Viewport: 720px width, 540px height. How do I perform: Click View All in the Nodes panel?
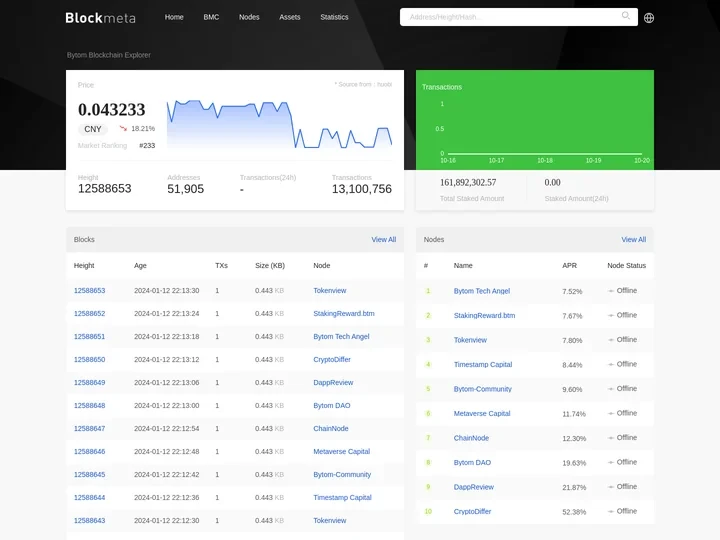634,239
